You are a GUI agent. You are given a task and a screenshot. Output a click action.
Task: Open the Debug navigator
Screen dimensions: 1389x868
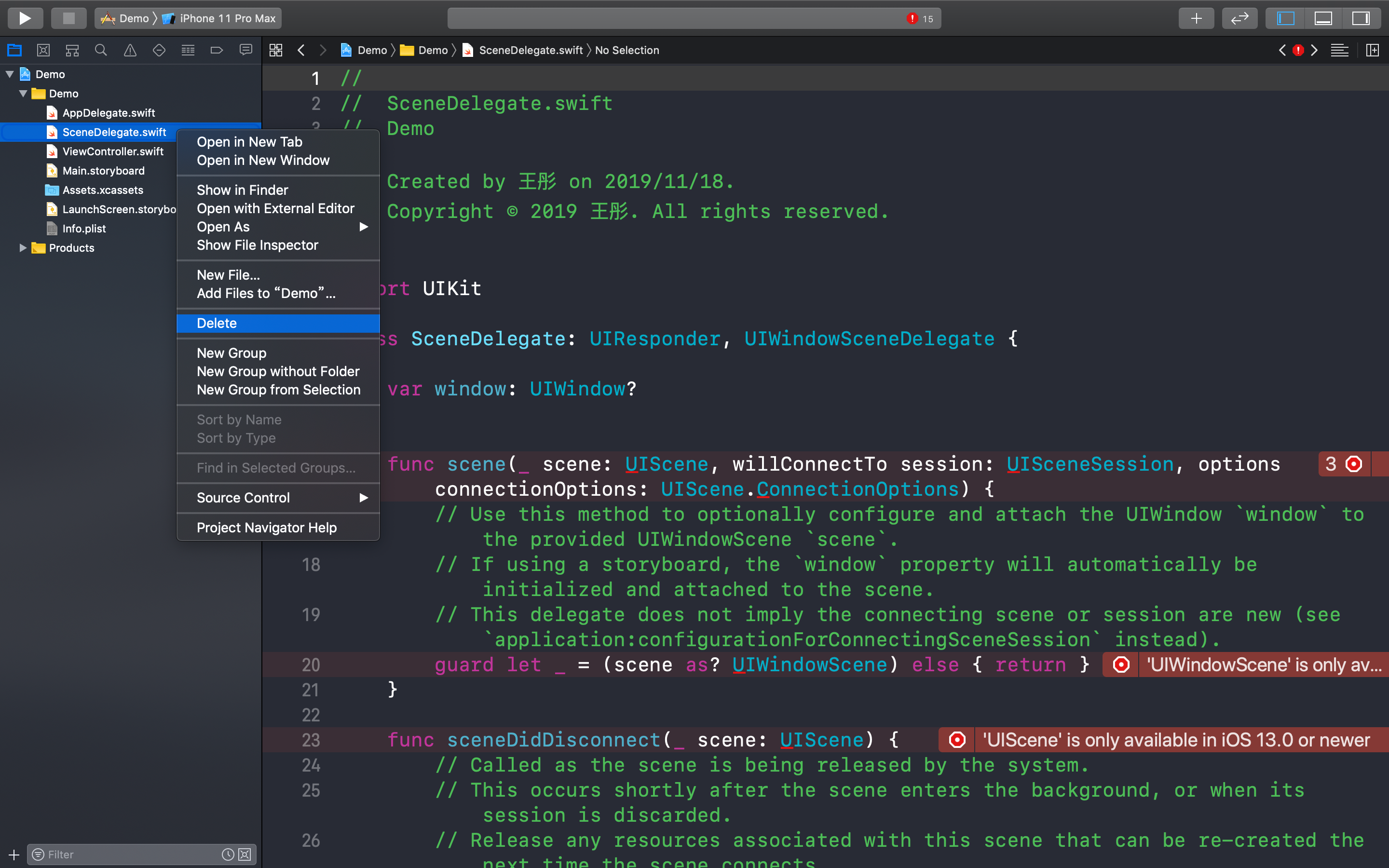pos(188,50)
